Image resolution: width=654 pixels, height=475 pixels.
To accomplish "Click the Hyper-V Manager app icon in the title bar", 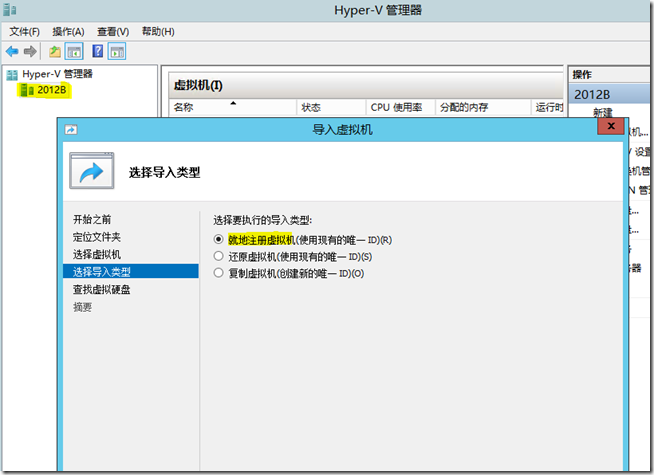I will click(10, 10).
